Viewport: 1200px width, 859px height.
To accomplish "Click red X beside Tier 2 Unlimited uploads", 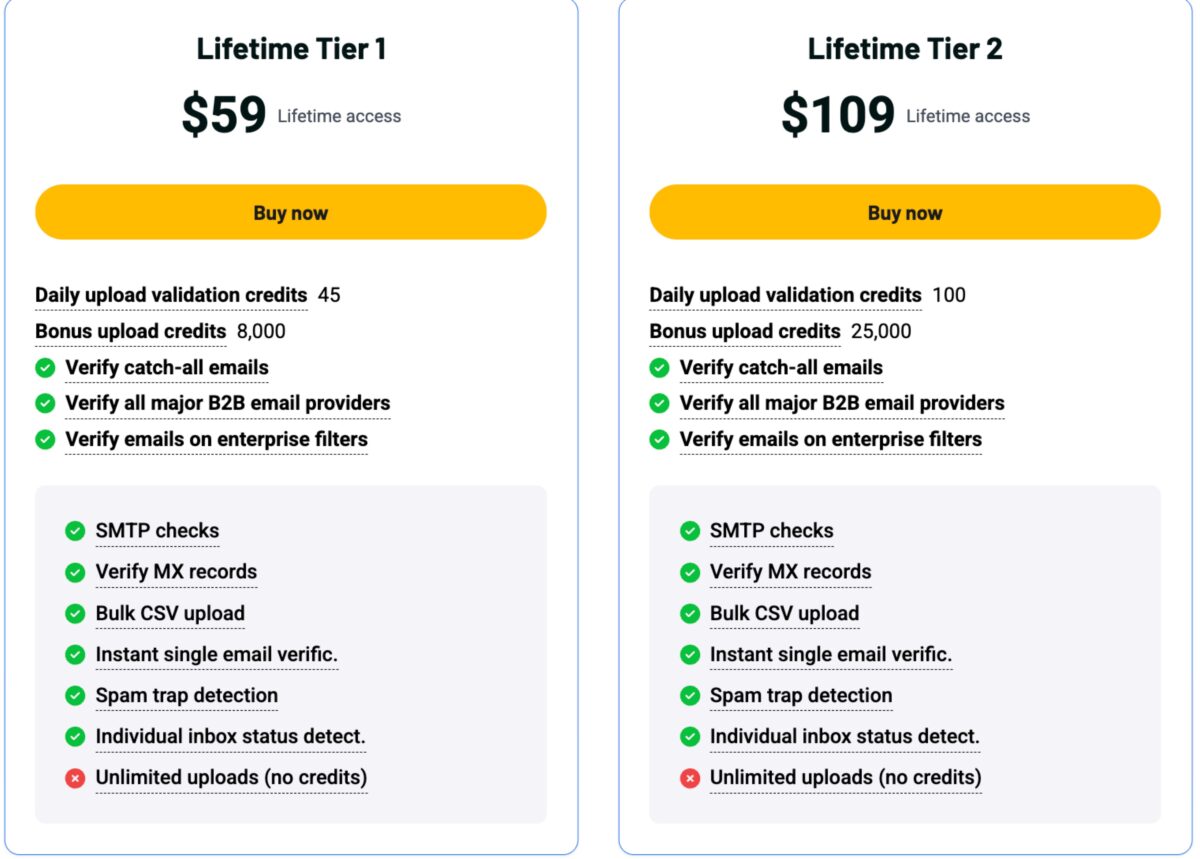I will (x=689, y=778).
